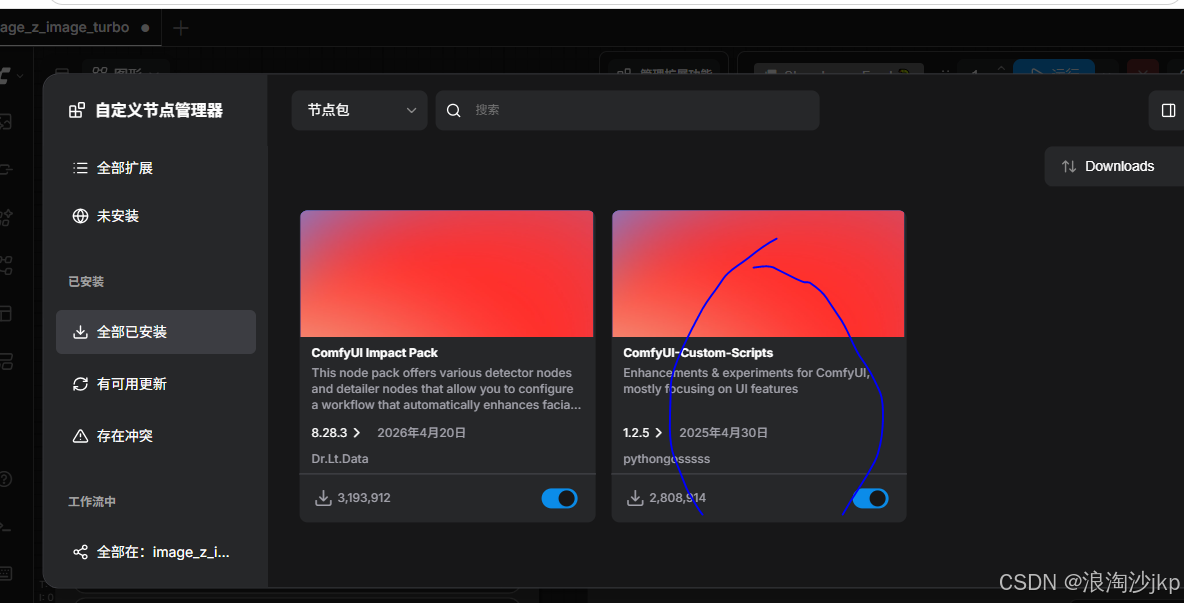Select 全部已安装 in the sidebar
This screenshot has height=603, width=1184.
click(x=156, y=332)
